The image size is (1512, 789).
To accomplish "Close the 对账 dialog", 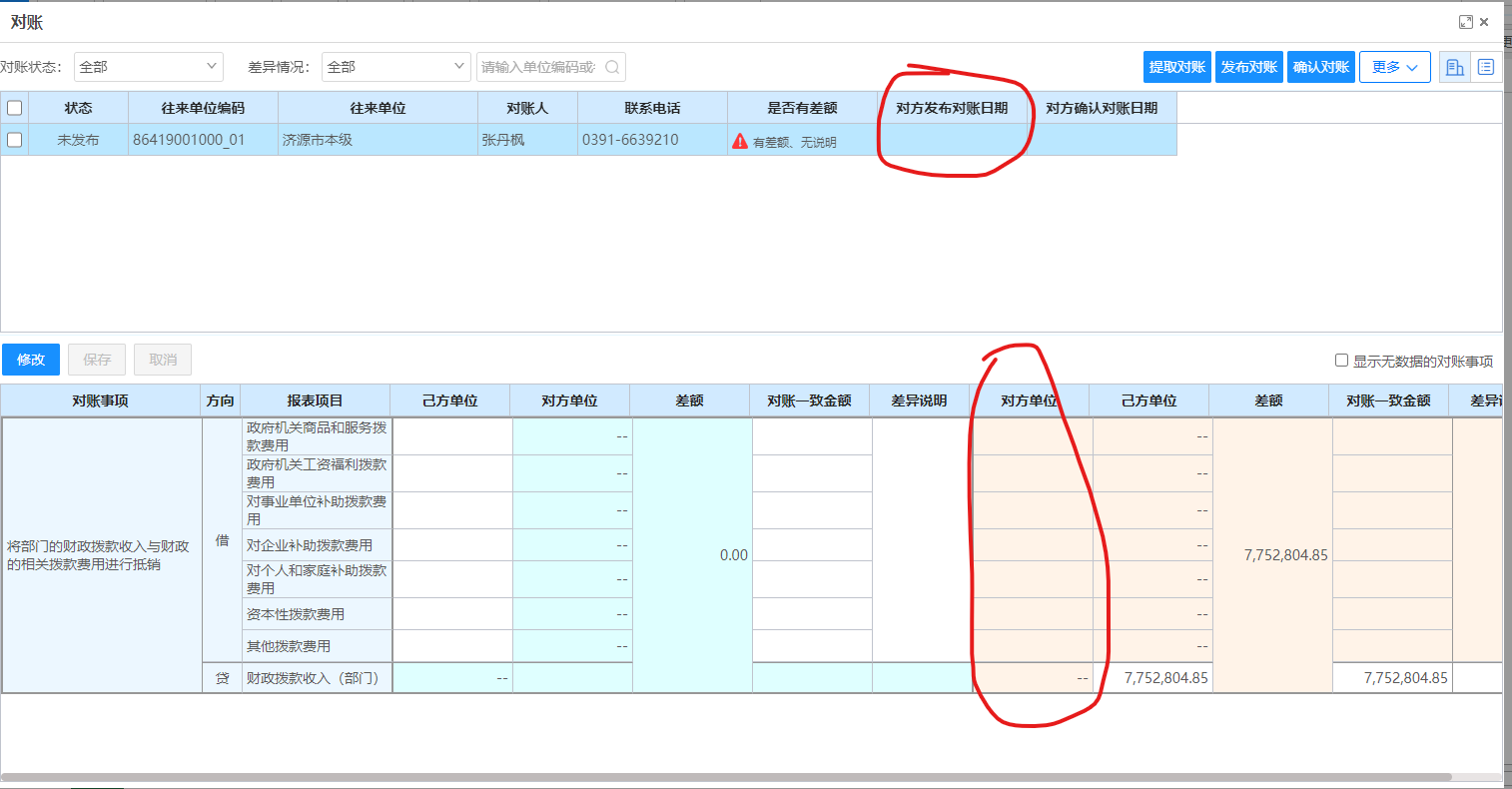I will coord(1484,22).
